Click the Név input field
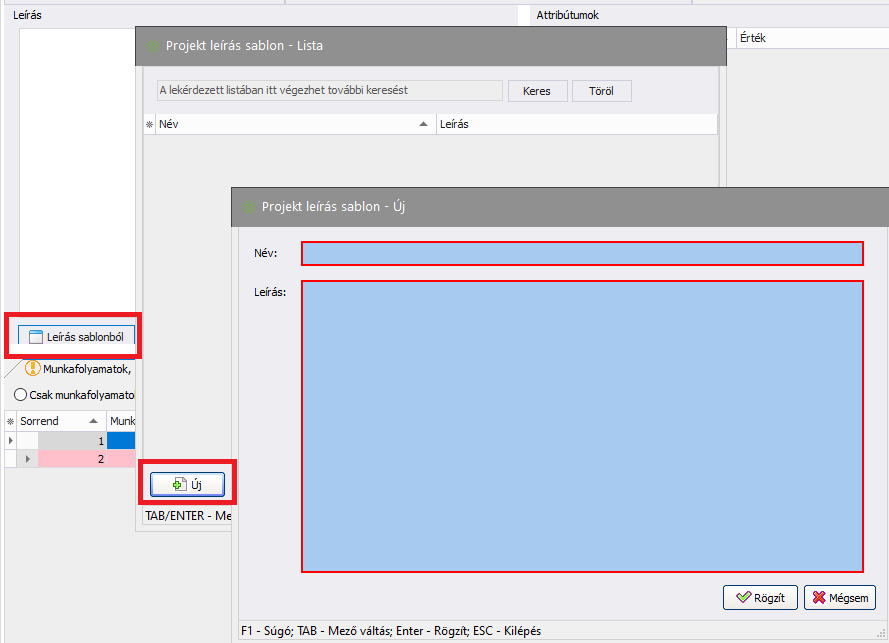This screenshot has width=889, height=643. [582, 253]
